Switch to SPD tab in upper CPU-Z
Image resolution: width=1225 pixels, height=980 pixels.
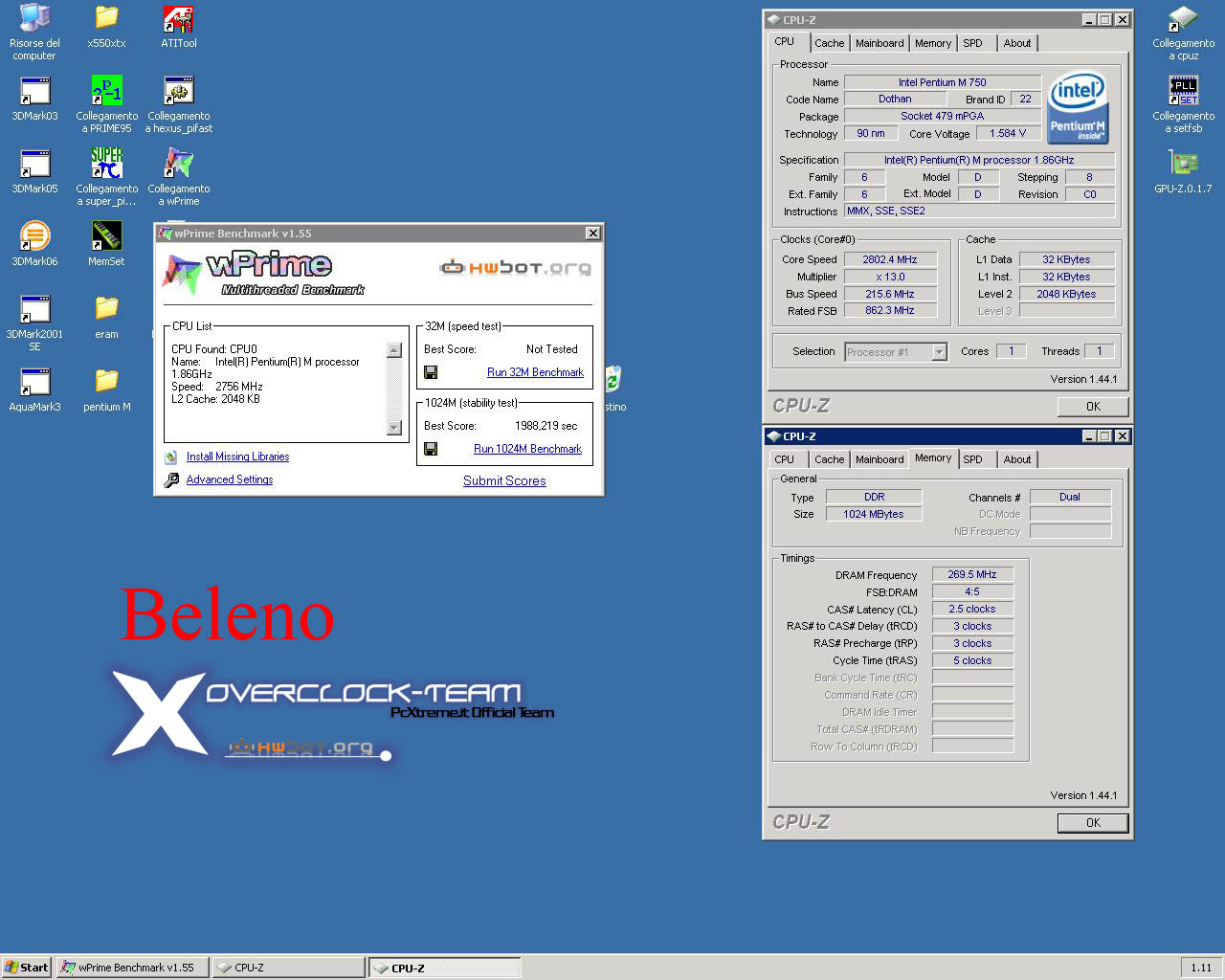(972, 43)
